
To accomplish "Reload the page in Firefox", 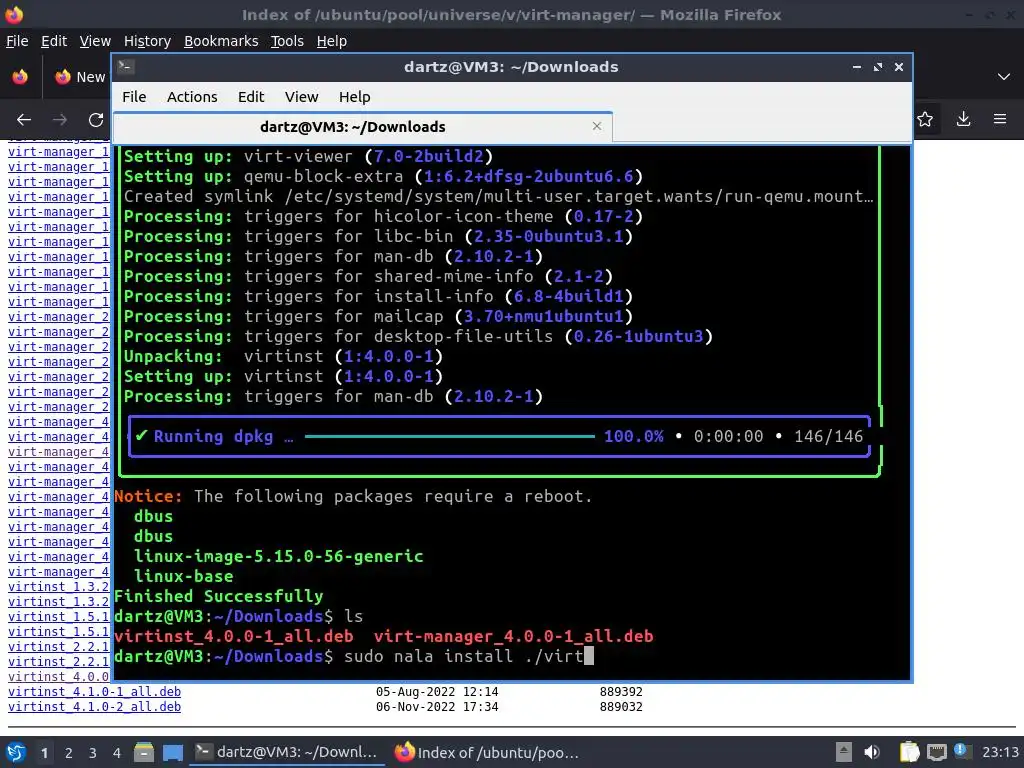I will (x=96, y=120).
